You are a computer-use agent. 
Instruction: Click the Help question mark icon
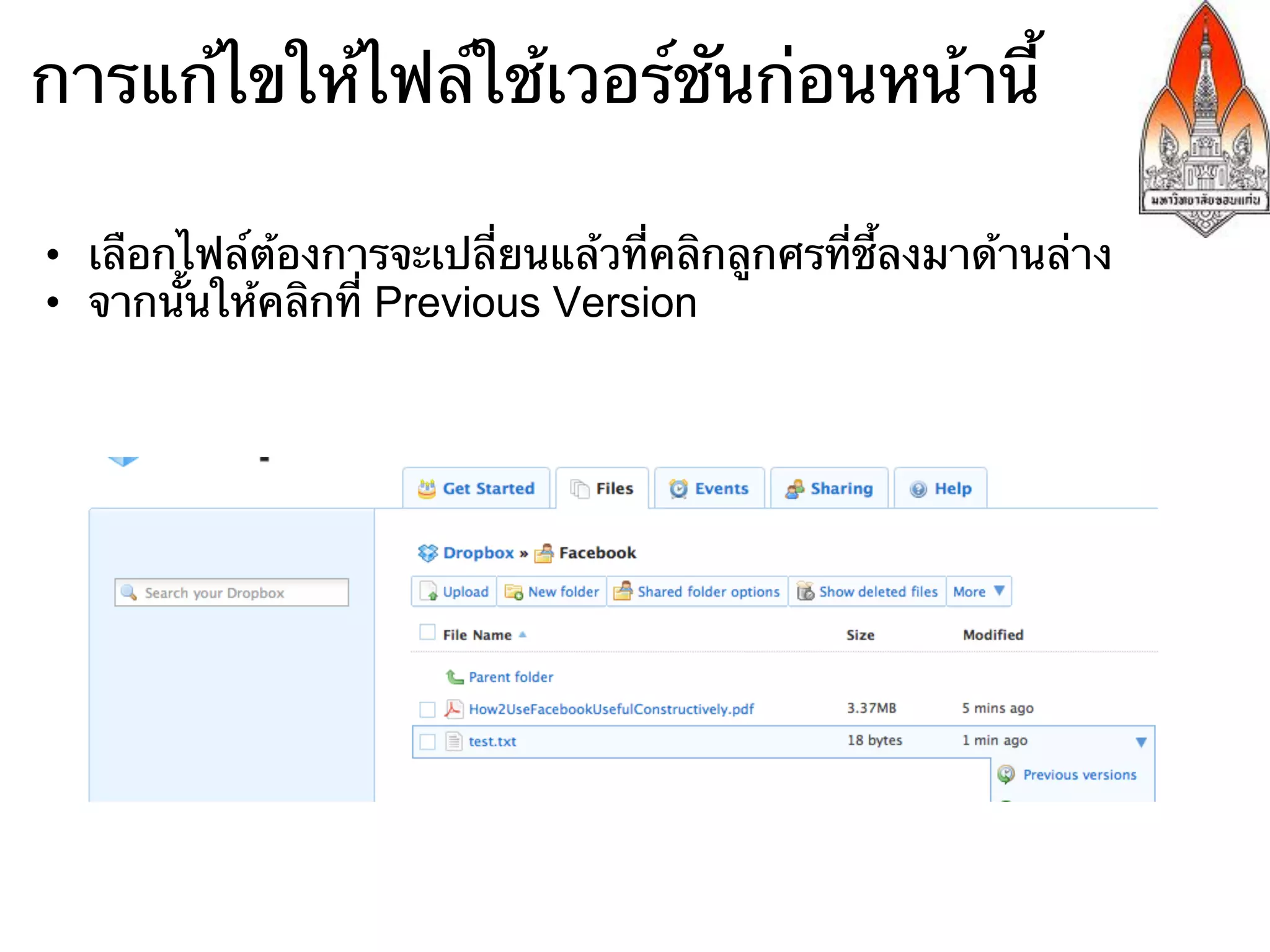coord(918,490)
